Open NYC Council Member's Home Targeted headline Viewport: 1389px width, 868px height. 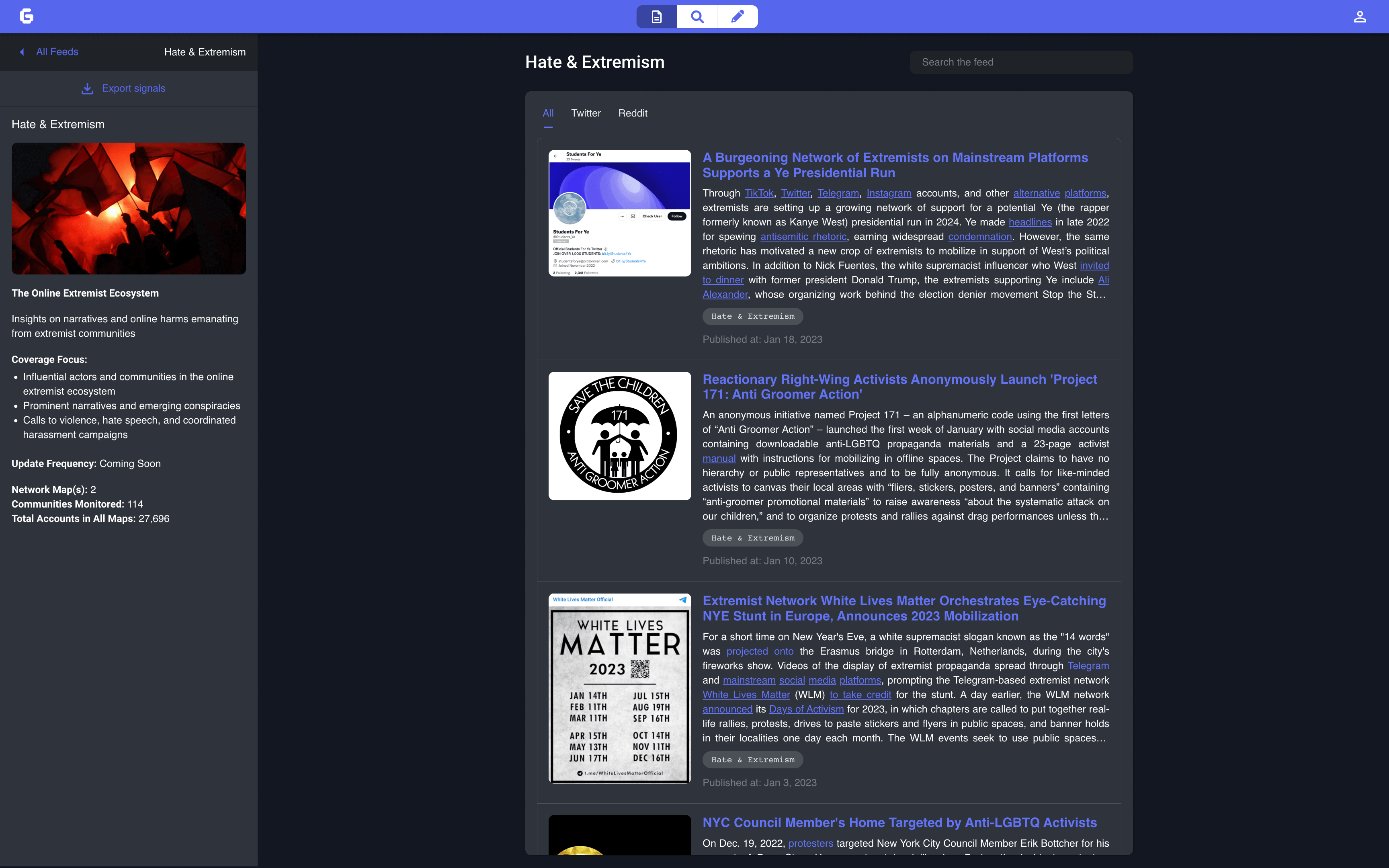tap(899, 822)
